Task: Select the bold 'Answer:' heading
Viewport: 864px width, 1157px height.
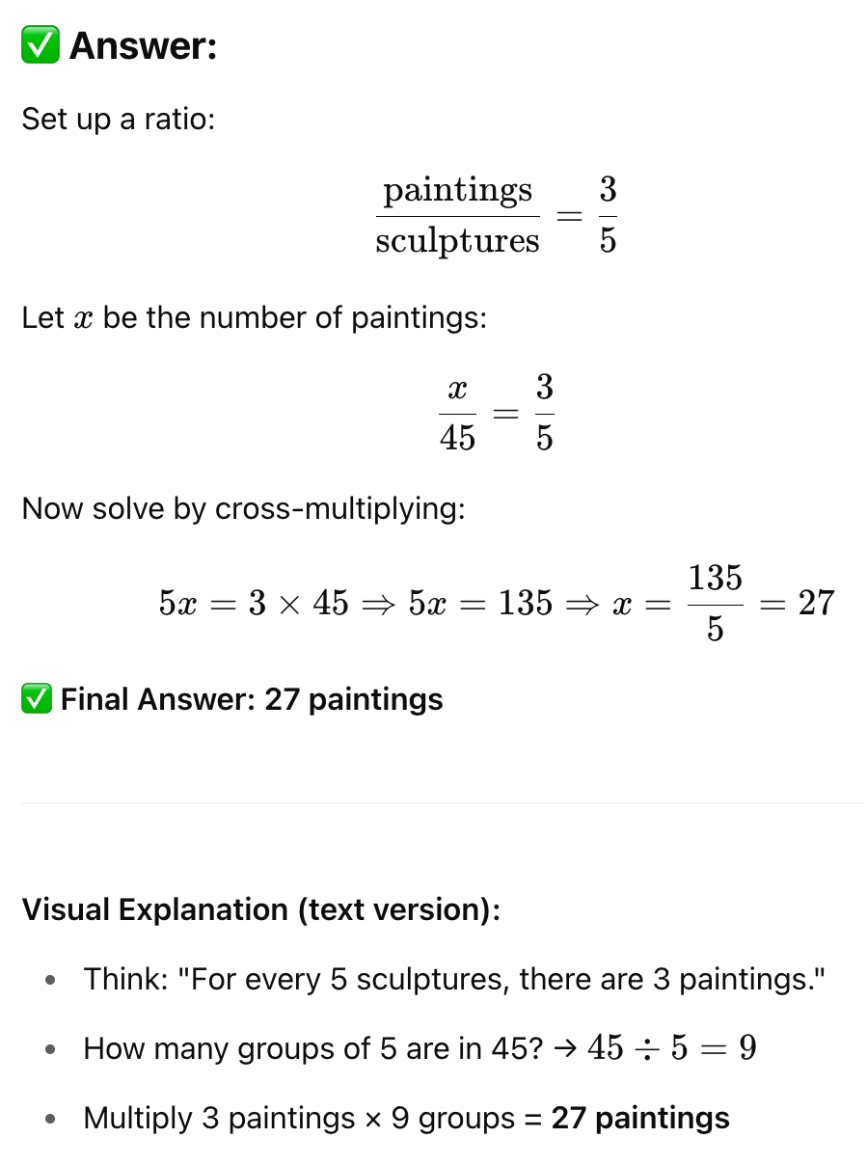Action: tap(143, 46)
